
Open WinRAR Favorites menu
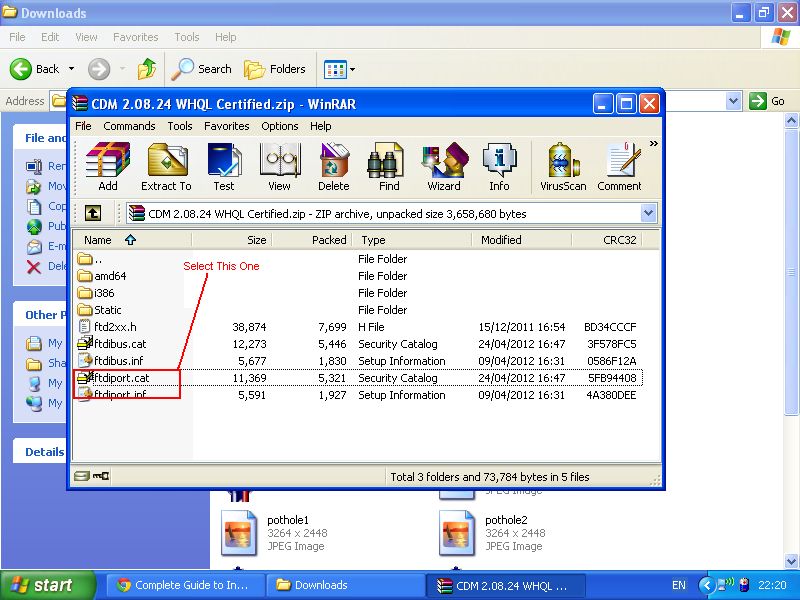(227, 126)
